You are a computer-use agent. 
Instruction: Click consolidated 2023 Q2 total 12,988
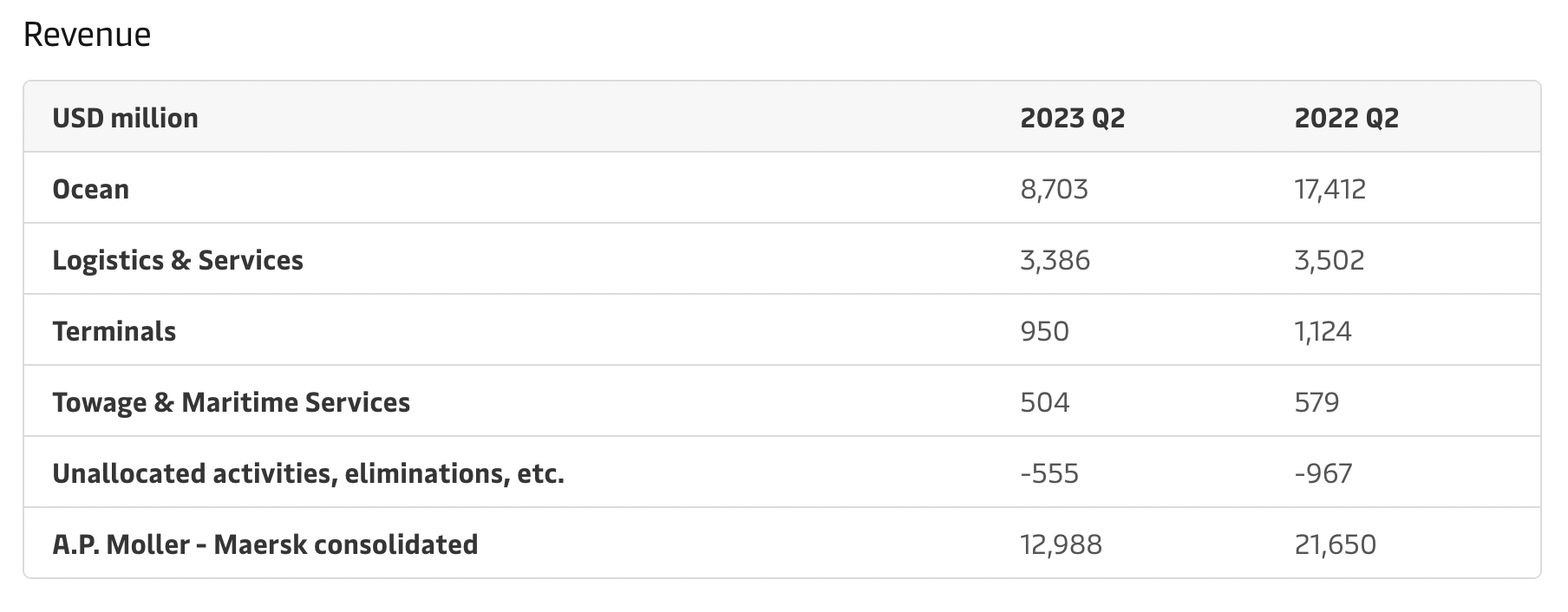click(x=1061, y=544)
